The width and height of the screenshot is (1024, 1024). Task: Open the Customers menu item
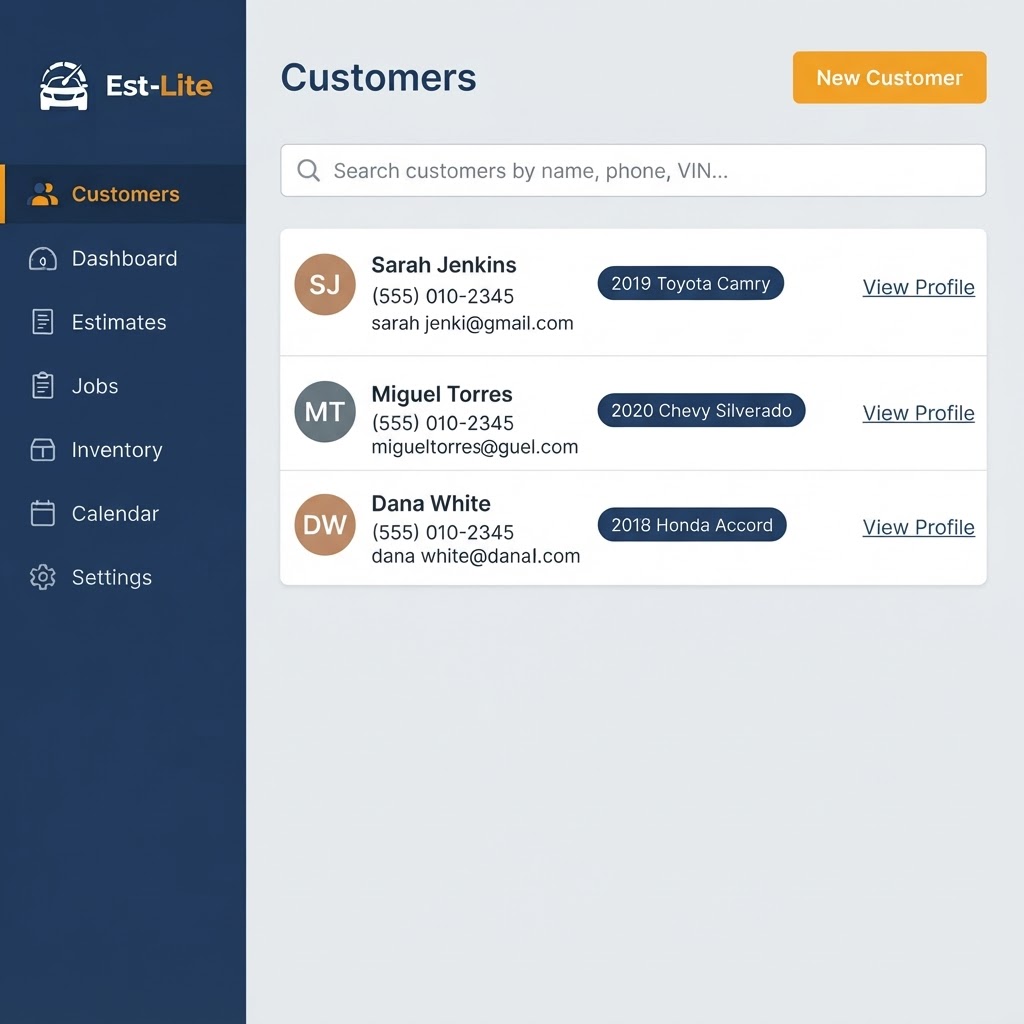coord(123,194)
